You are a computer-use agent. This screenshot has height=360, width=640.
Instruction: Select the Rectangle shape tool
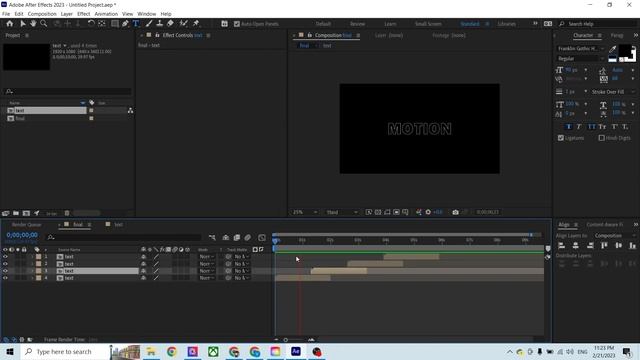pos(115,24)
